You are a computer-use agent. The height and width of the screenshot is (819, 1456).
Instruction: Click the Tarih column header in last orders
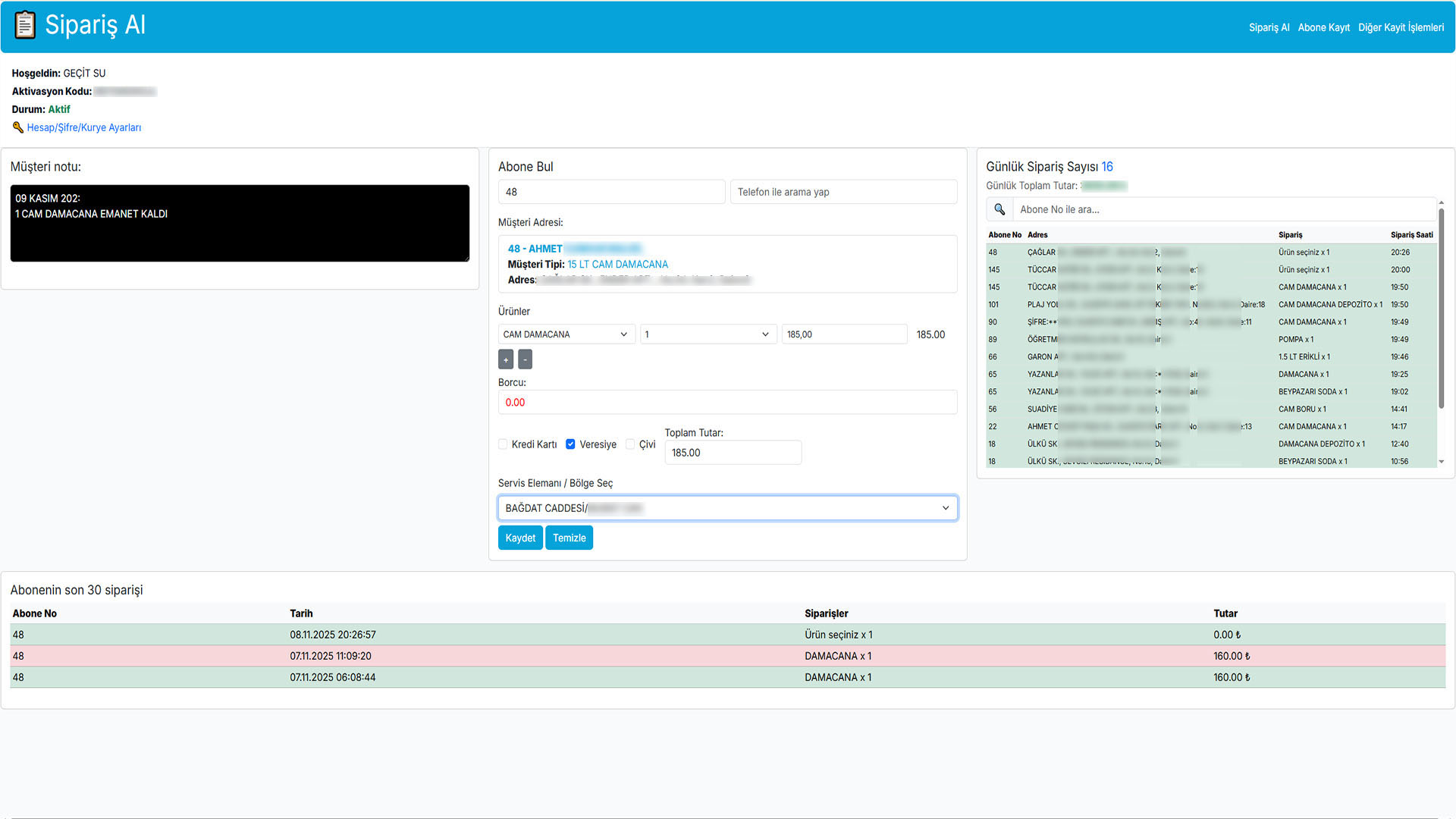click(301, 613)
